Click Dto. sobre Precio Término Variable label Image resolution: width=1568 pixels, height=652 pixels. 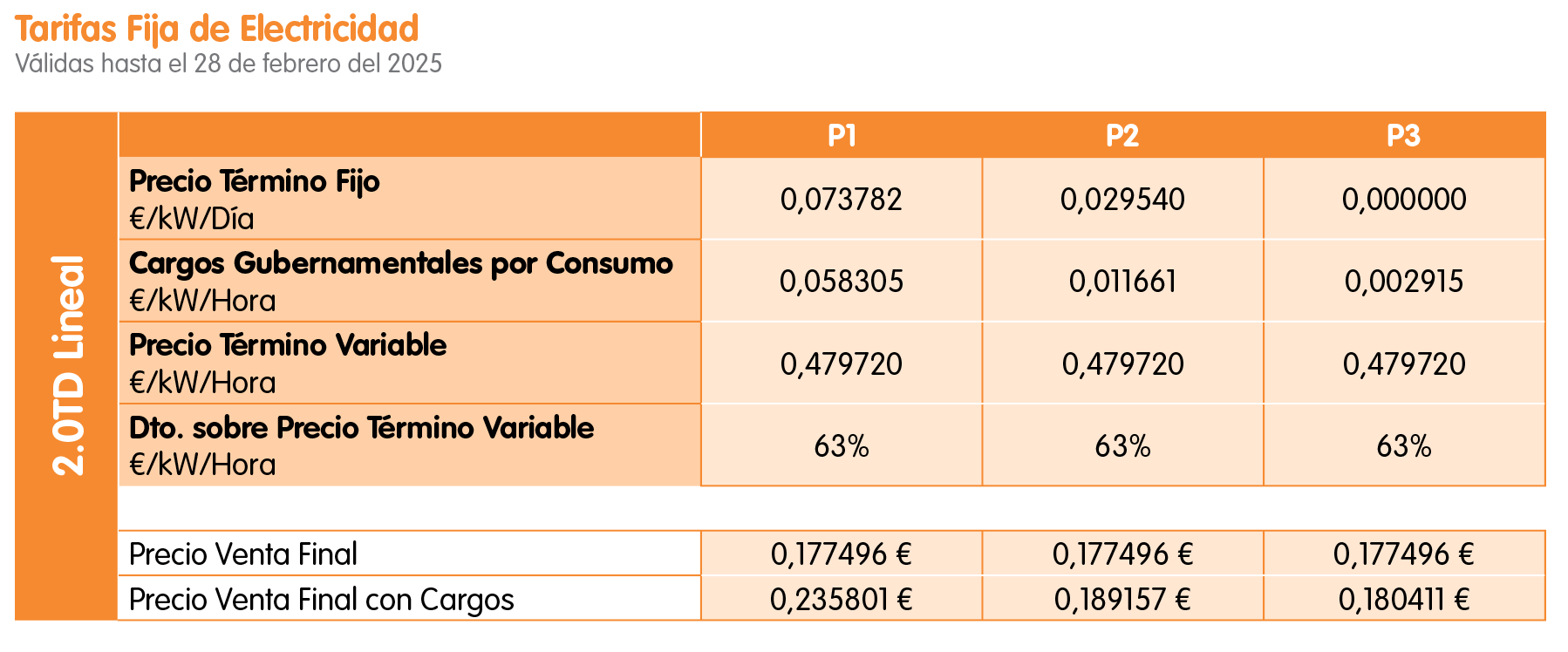click(x=361, y=428)
